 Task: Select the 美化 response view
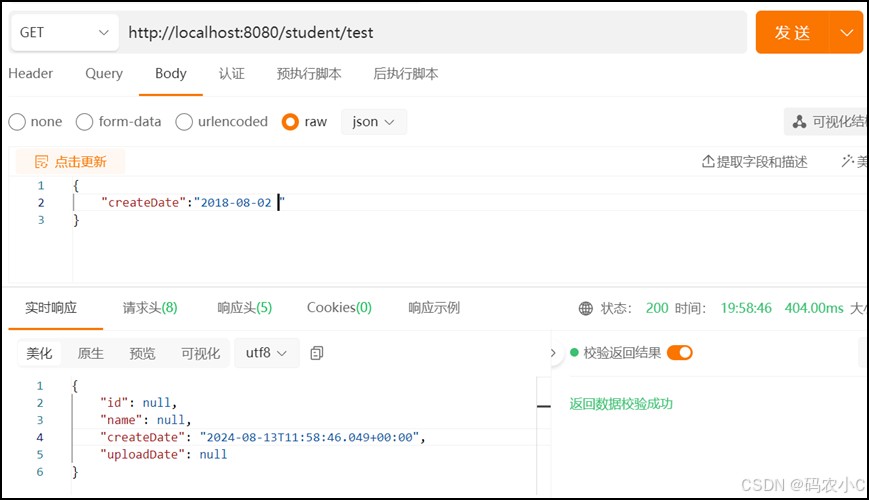pos(39,353)
